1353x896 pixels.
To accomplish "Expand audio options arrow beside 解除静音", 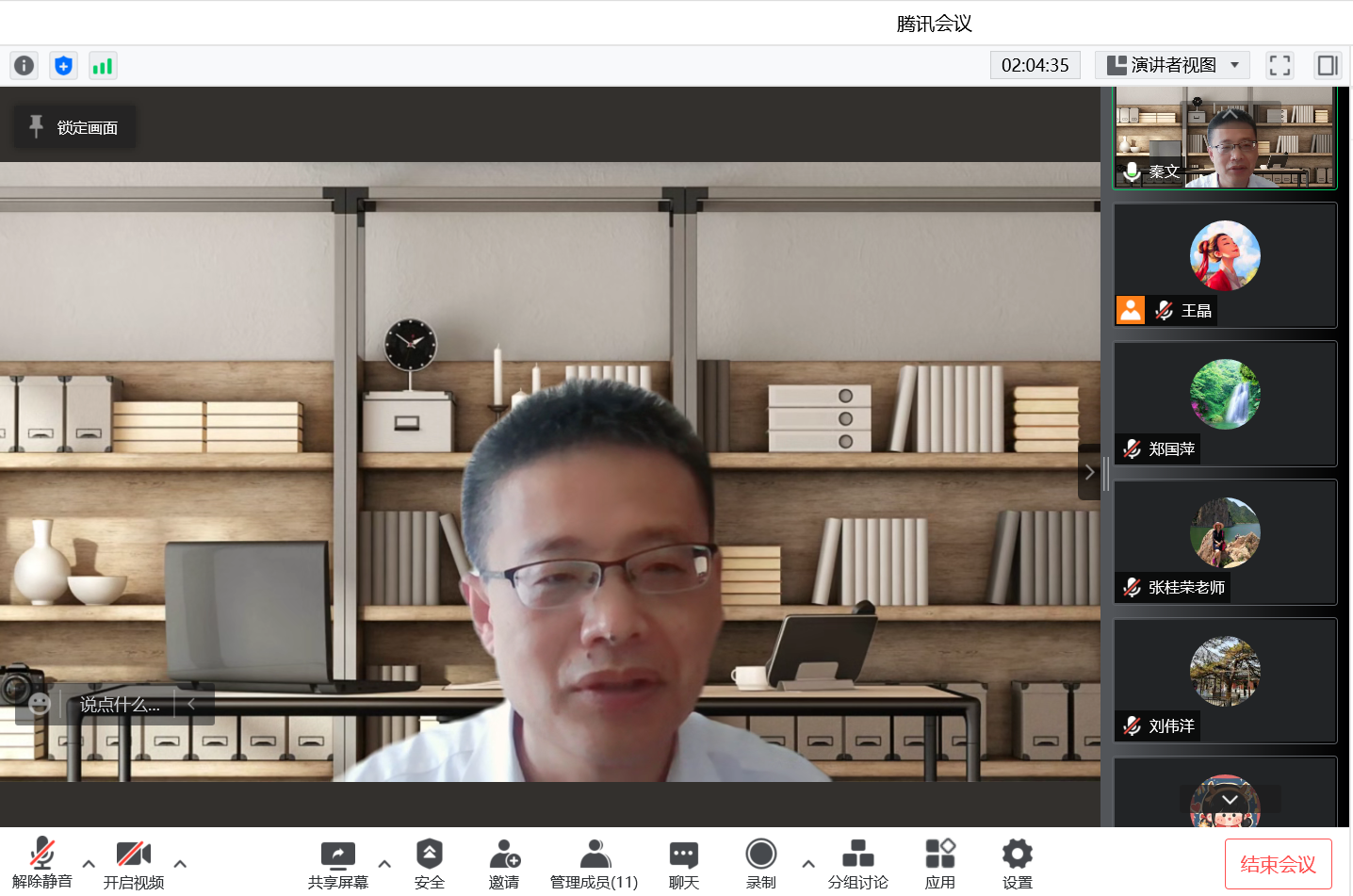I will pyautogui.click(x=89, y=863).
